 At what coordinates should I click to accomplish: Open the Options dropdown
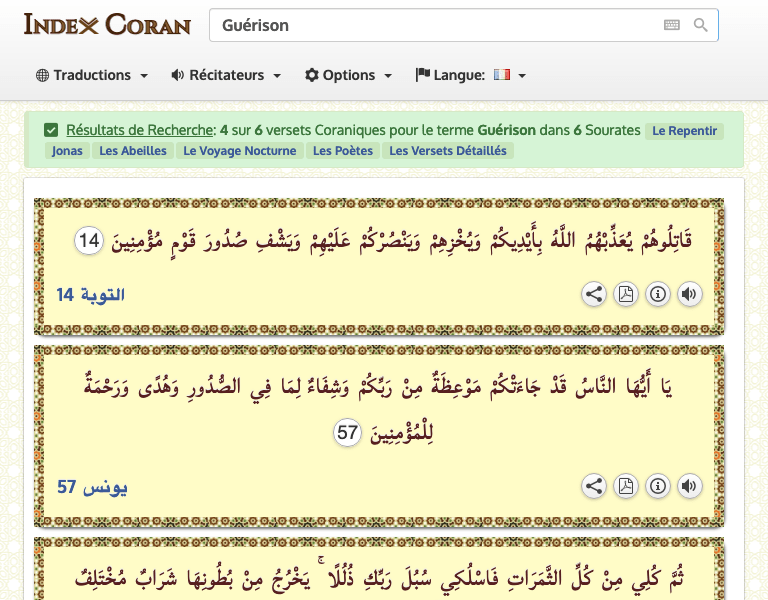(348, 75)
